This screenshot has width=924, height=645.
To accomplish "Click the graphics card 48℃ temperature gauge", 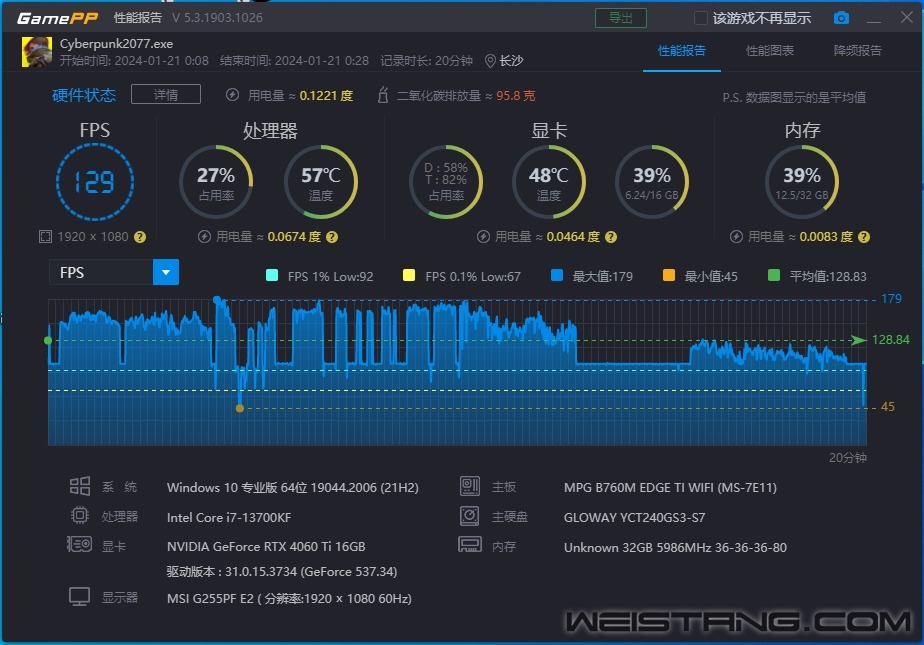I will click(x=549, y=182).
